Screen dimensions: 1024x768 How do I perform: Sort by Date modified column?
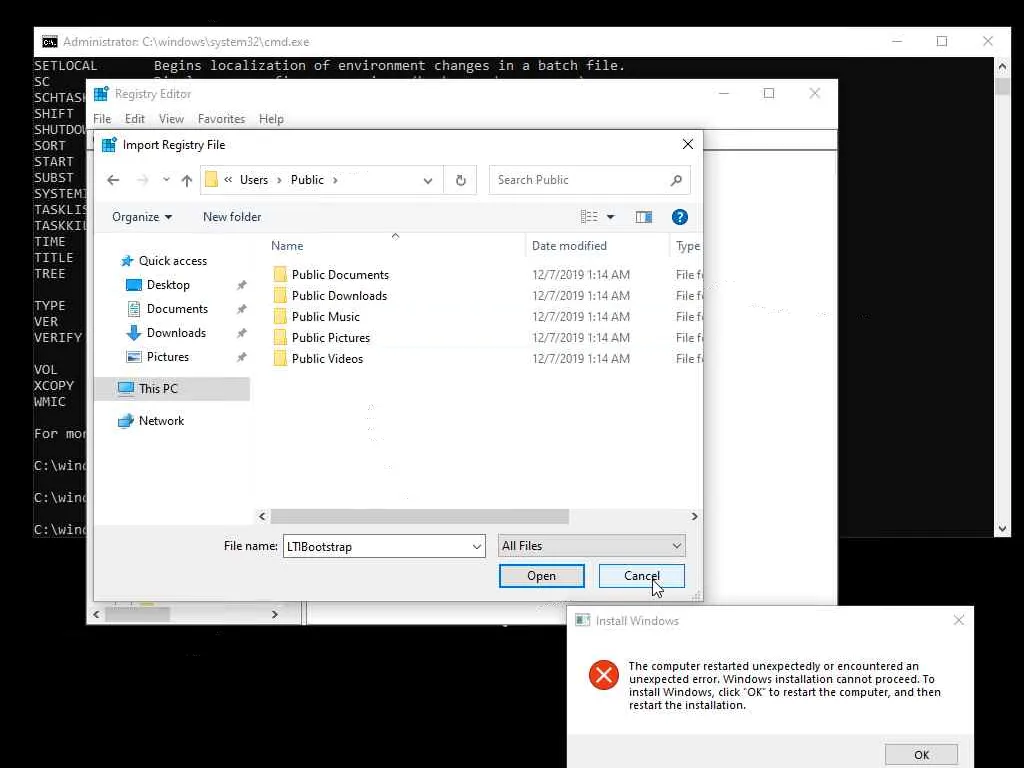pos(569,246)
